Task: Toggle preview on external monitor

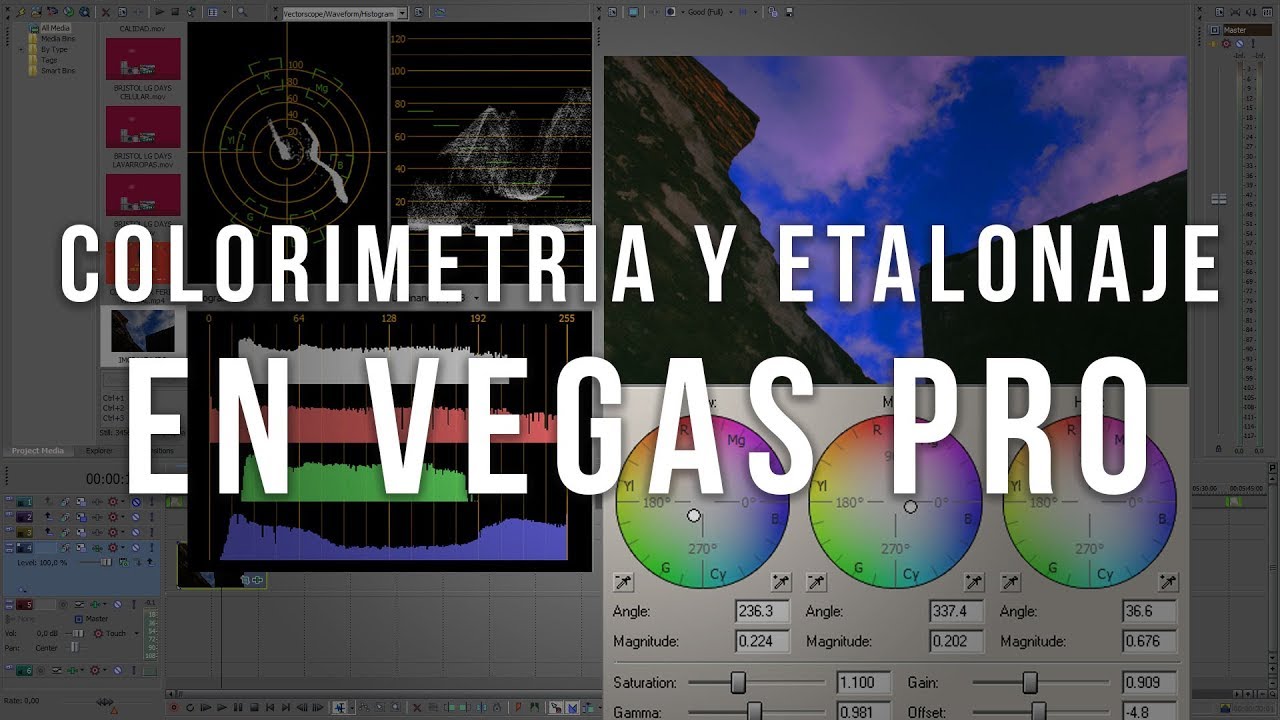Action: tap(633, 11)
